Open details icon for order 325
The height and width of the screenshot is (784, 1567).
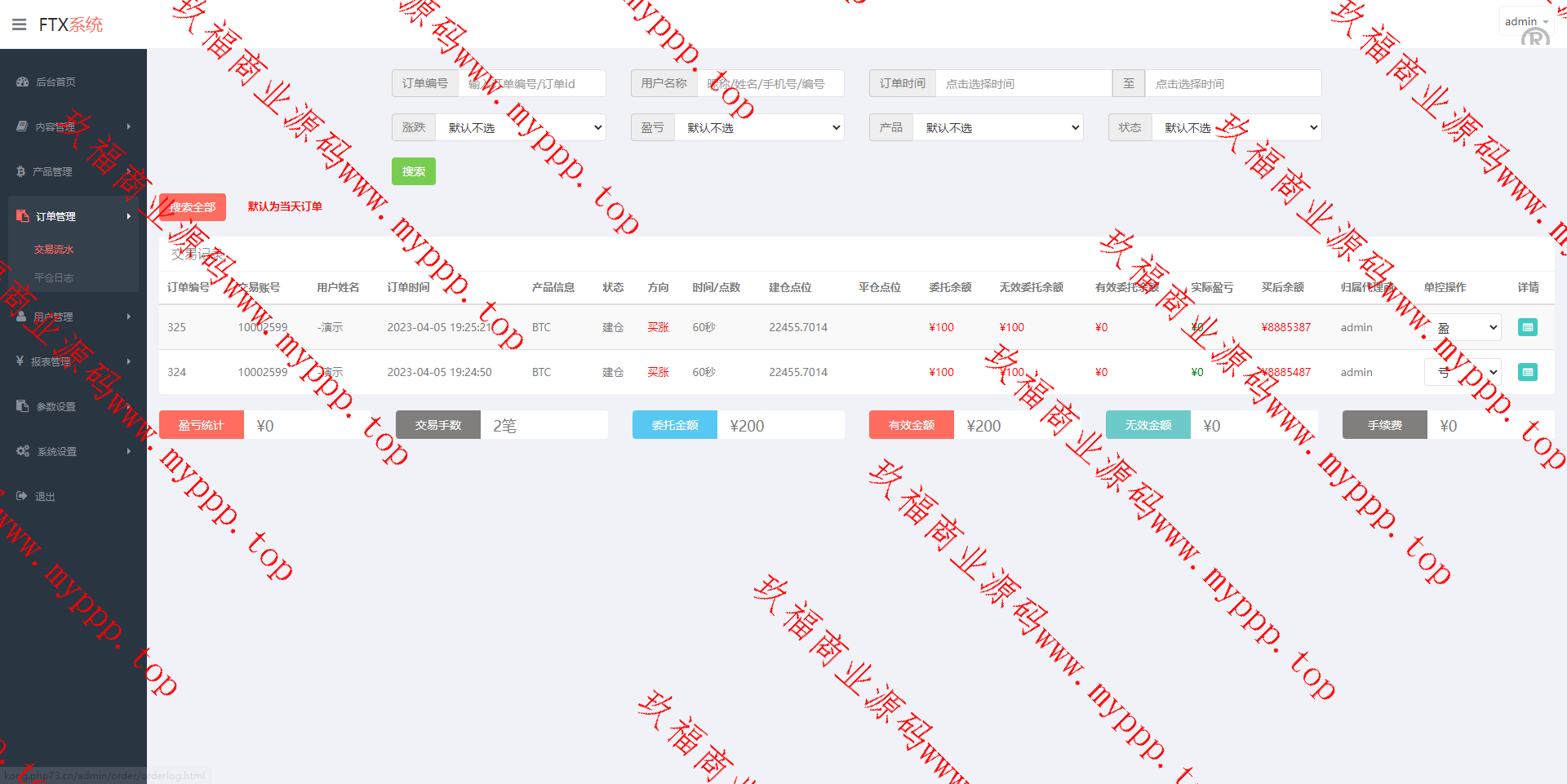tap(1527, 327)
